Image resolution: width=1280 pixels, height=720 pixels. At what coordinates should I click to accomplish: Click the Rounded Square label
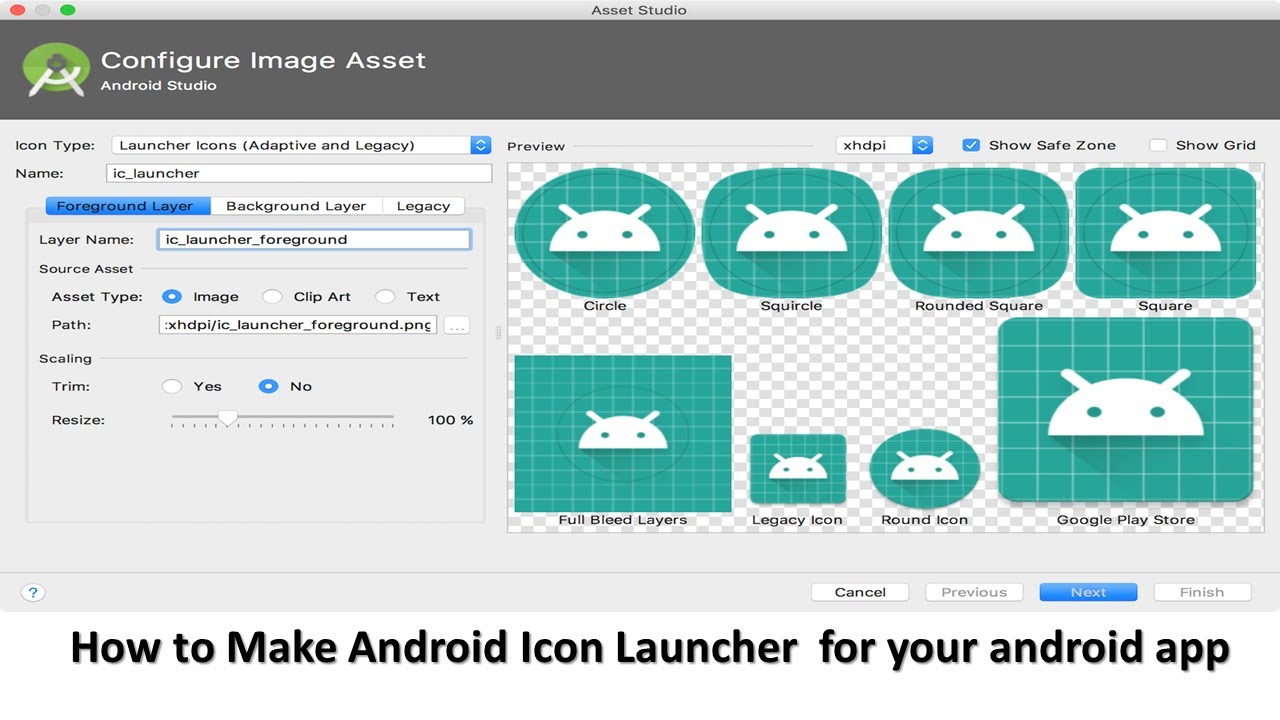click(x=979, y=306)
